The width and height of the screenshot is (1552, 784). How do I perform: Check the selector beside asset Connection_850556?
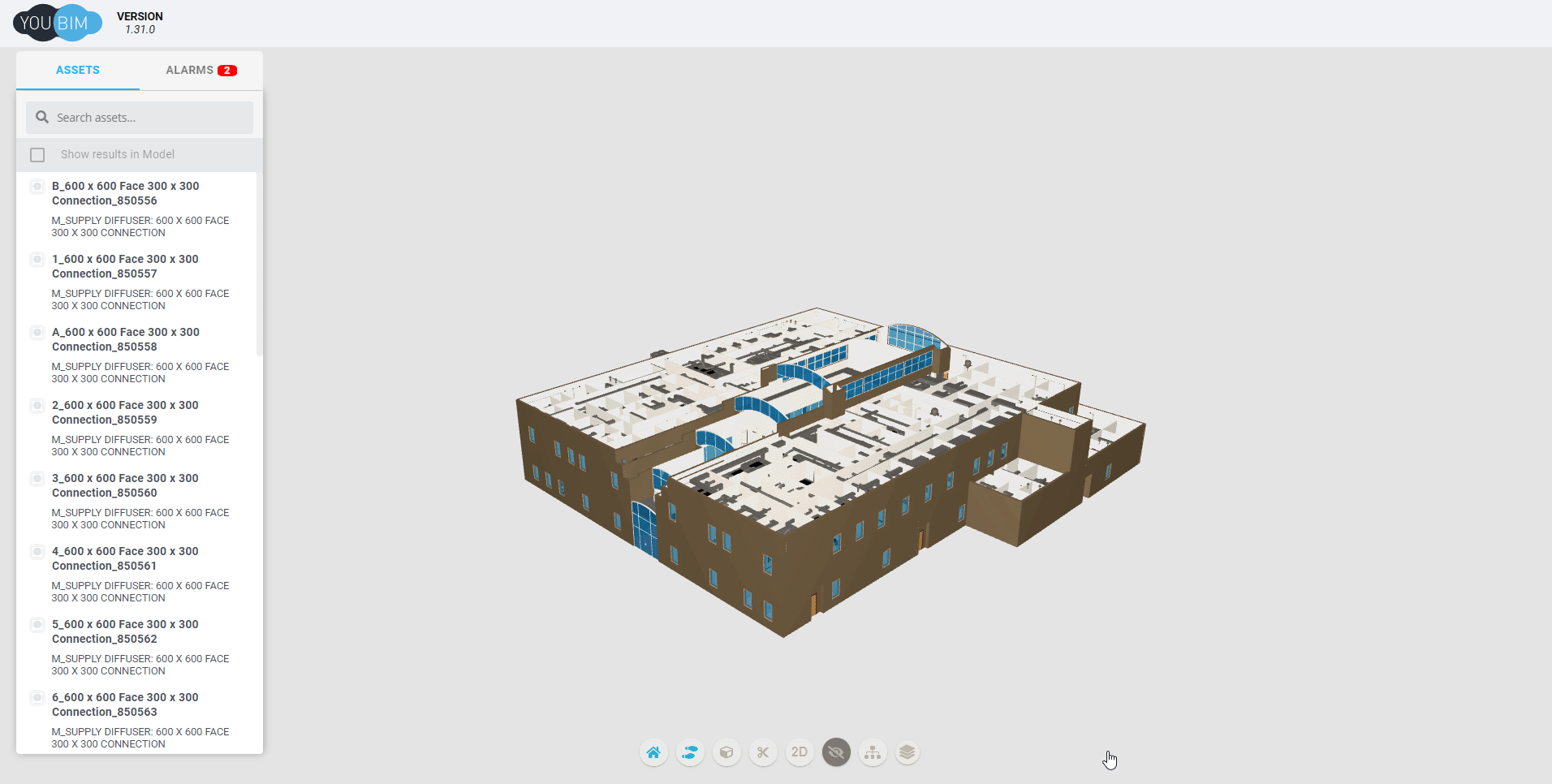point(38,186)
